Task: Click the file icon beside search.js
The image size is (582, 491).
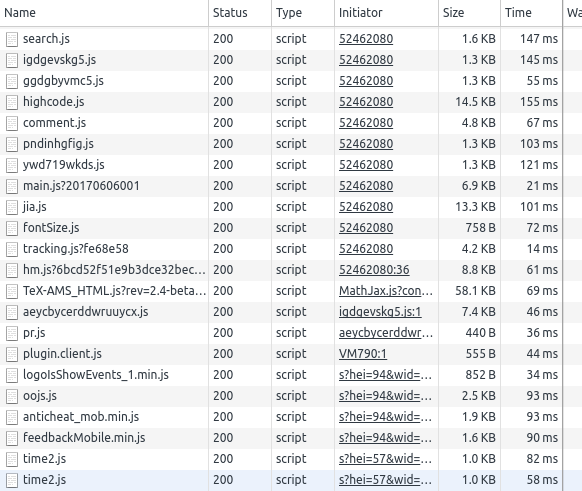Action: click(x=12, y=39)
